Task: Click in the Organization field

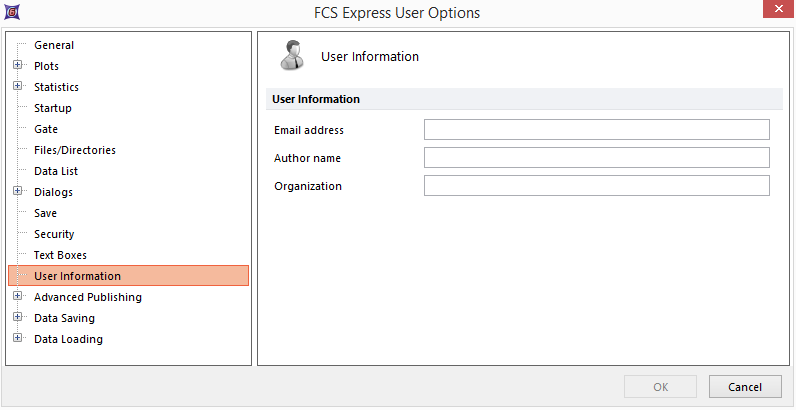Action: point(596,186)
